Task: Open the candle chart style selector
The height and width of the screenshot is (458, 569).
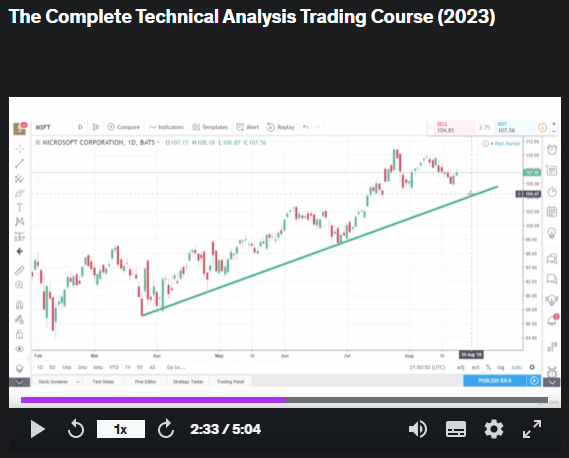Action: (x=96, y=127)
